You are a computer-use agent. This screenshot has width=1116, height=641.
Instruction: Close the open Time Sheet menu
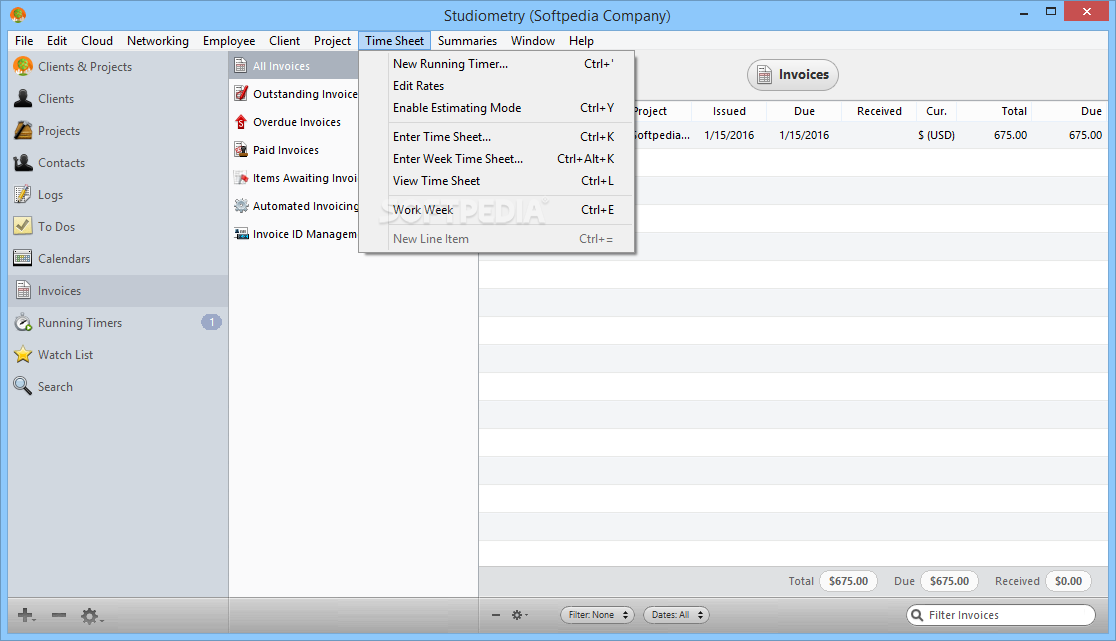394,41
